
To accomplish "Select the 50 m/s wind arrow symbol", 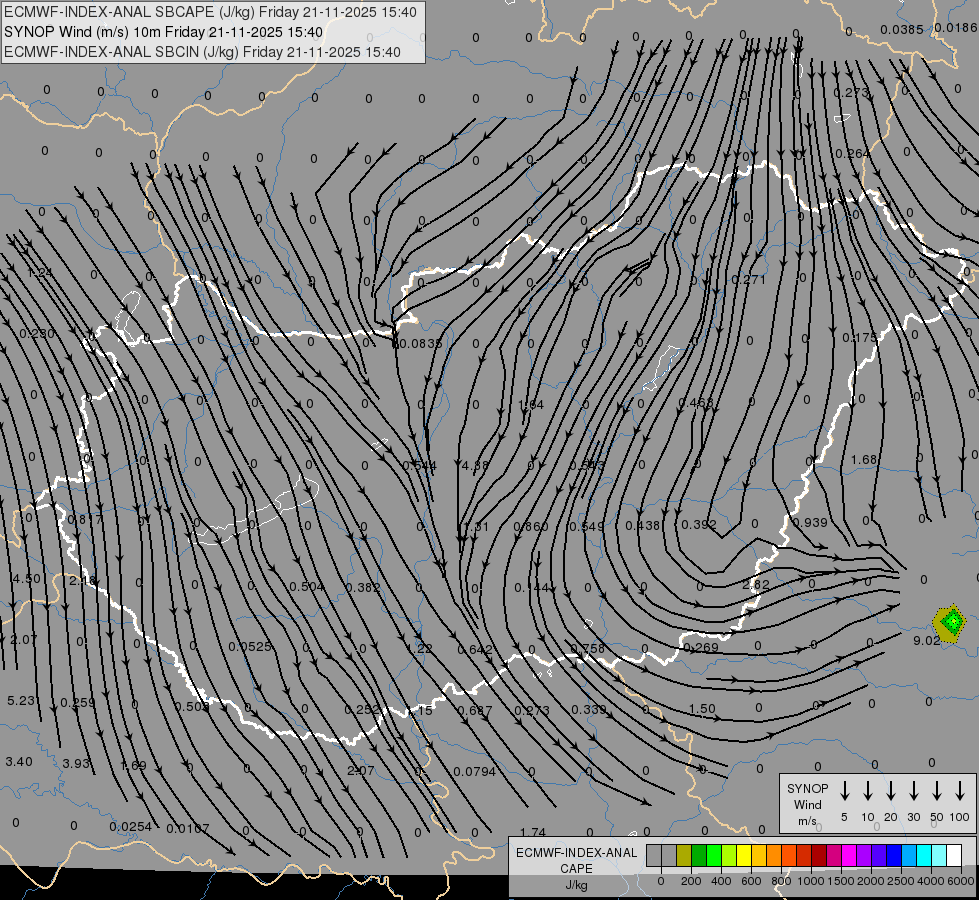I will (937, 791).
